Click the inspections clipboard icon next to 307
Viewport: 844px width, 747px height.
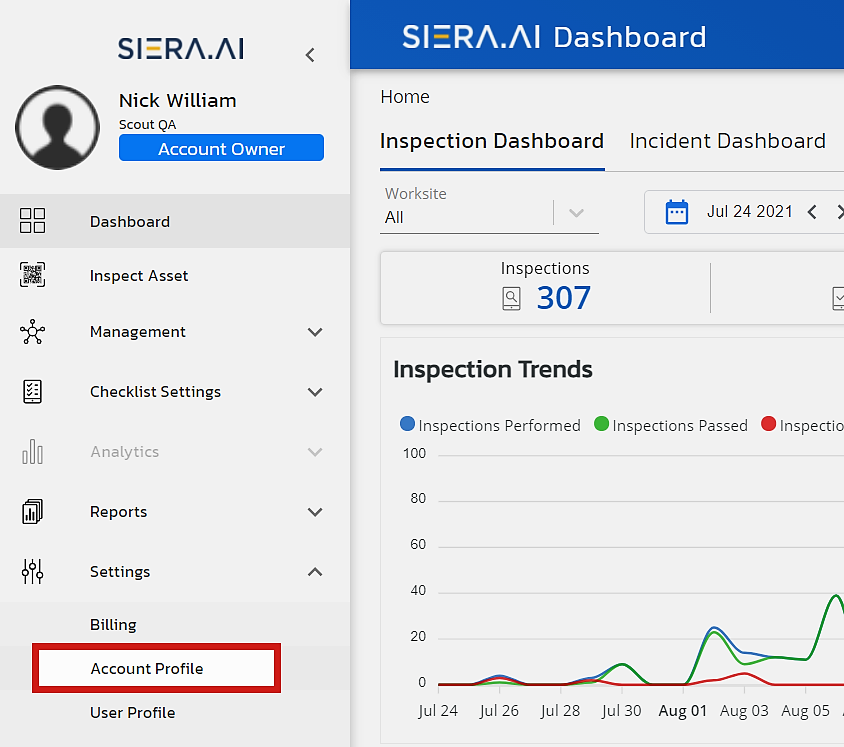pos(511,297)
